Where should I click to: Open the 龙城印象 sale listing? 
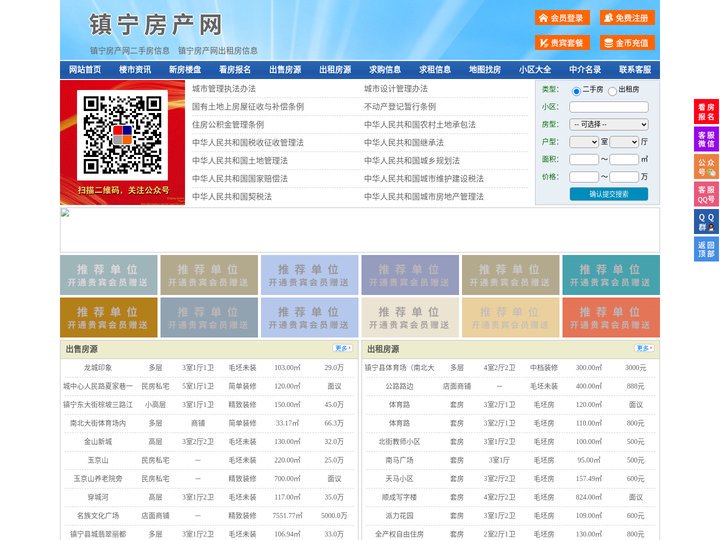point(98,368)
